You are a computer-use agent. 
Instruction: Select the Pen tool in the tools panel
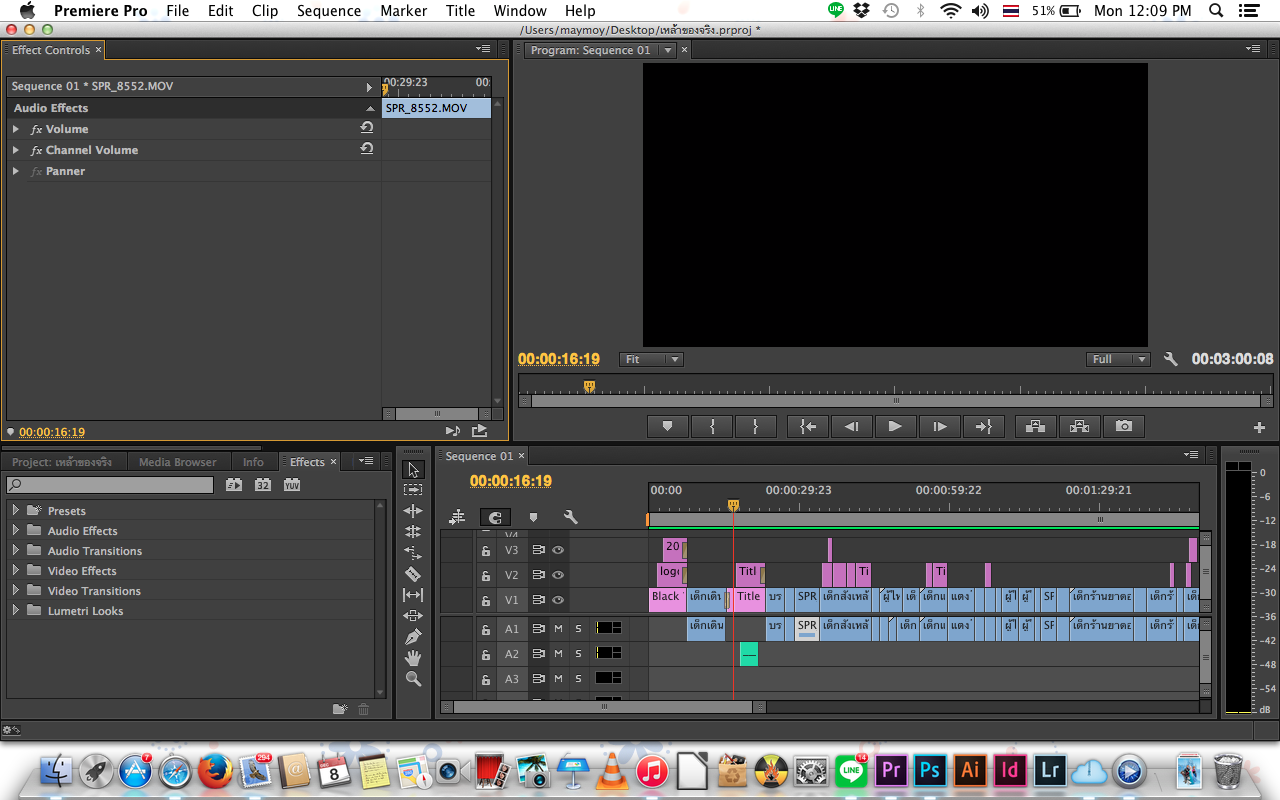click(413, 637)
